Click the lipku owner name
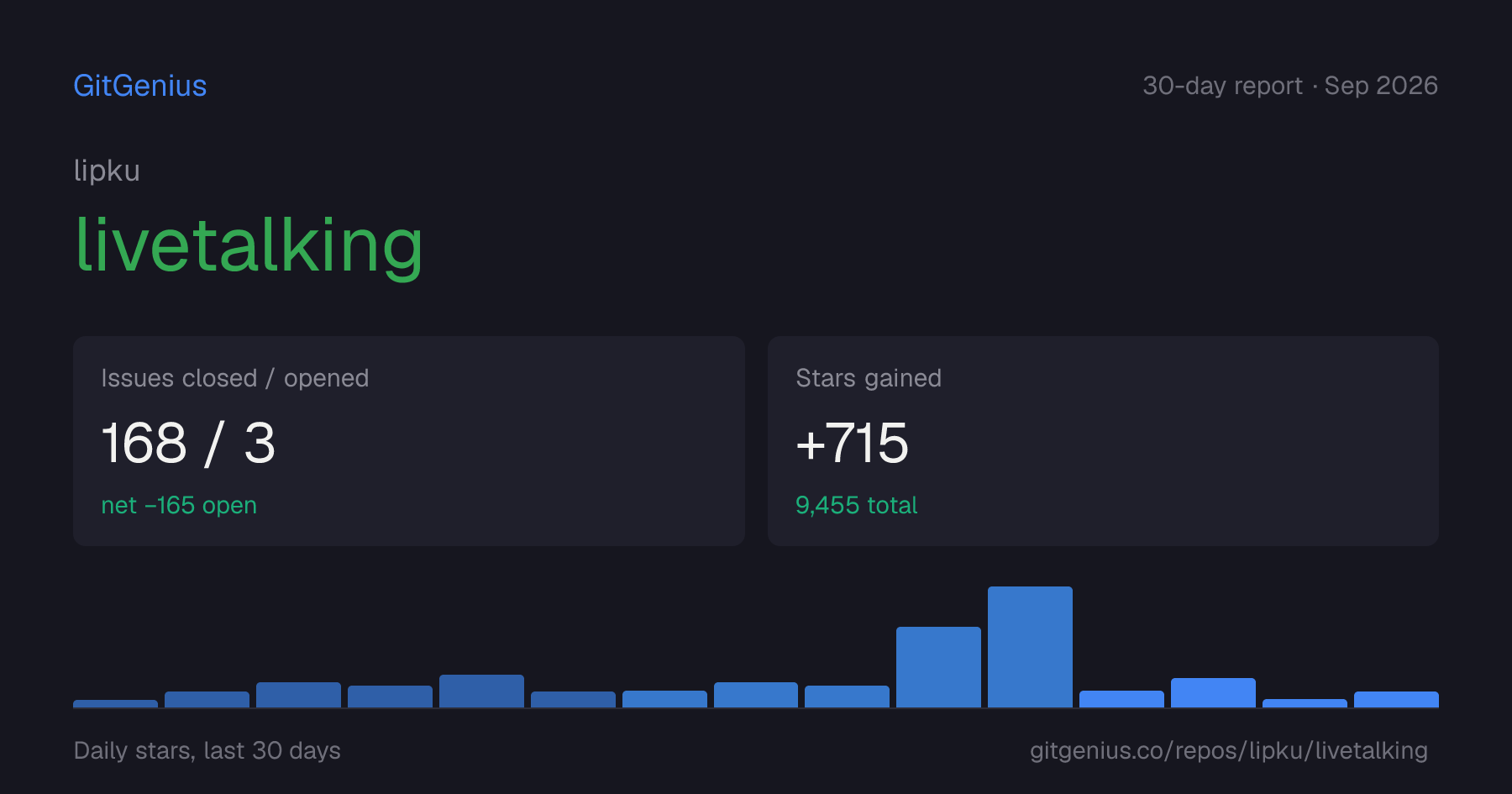 (107, 171)
